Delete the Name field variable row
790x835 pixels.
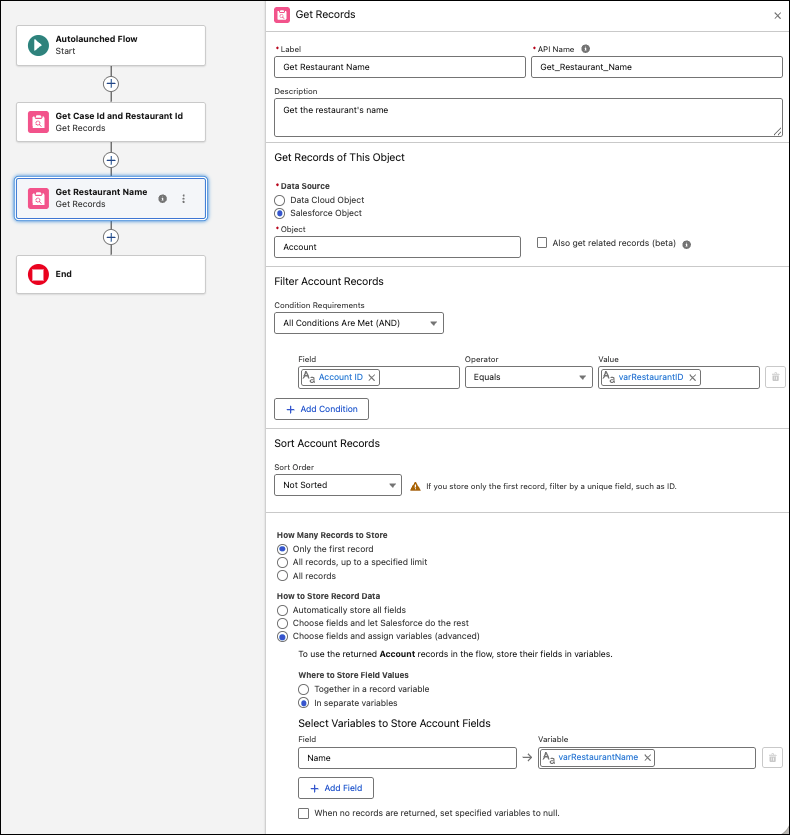pyautogui.click(x=771, y=758)
